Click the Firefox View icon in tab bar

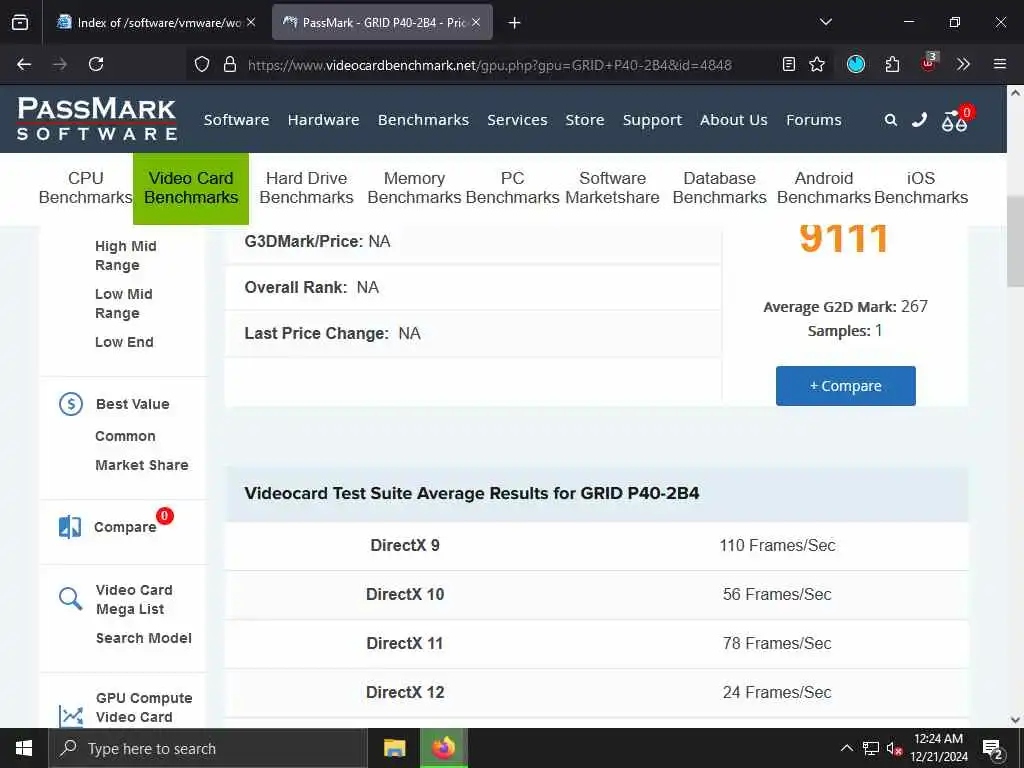click(20, 22)
